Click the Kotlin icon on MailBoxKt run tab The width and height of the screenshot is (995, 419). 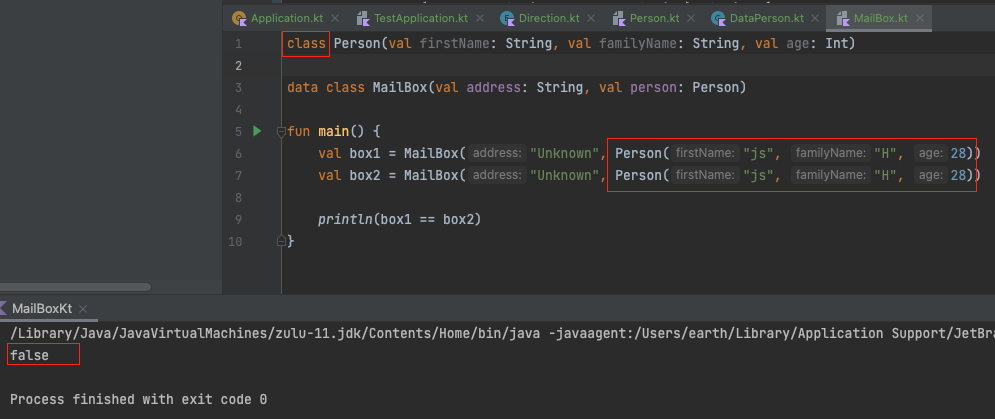(3, 309)
